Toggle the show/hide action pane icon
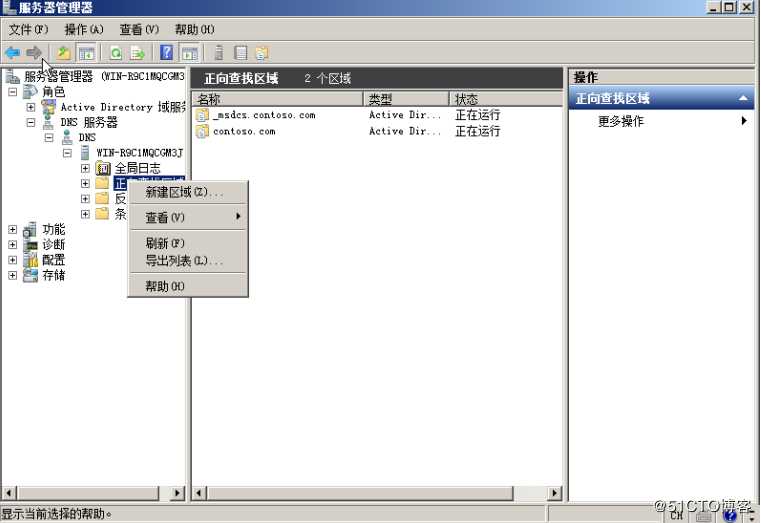This screenshot has height=523, width=761. pyautogui.click(x=190, y=52)
